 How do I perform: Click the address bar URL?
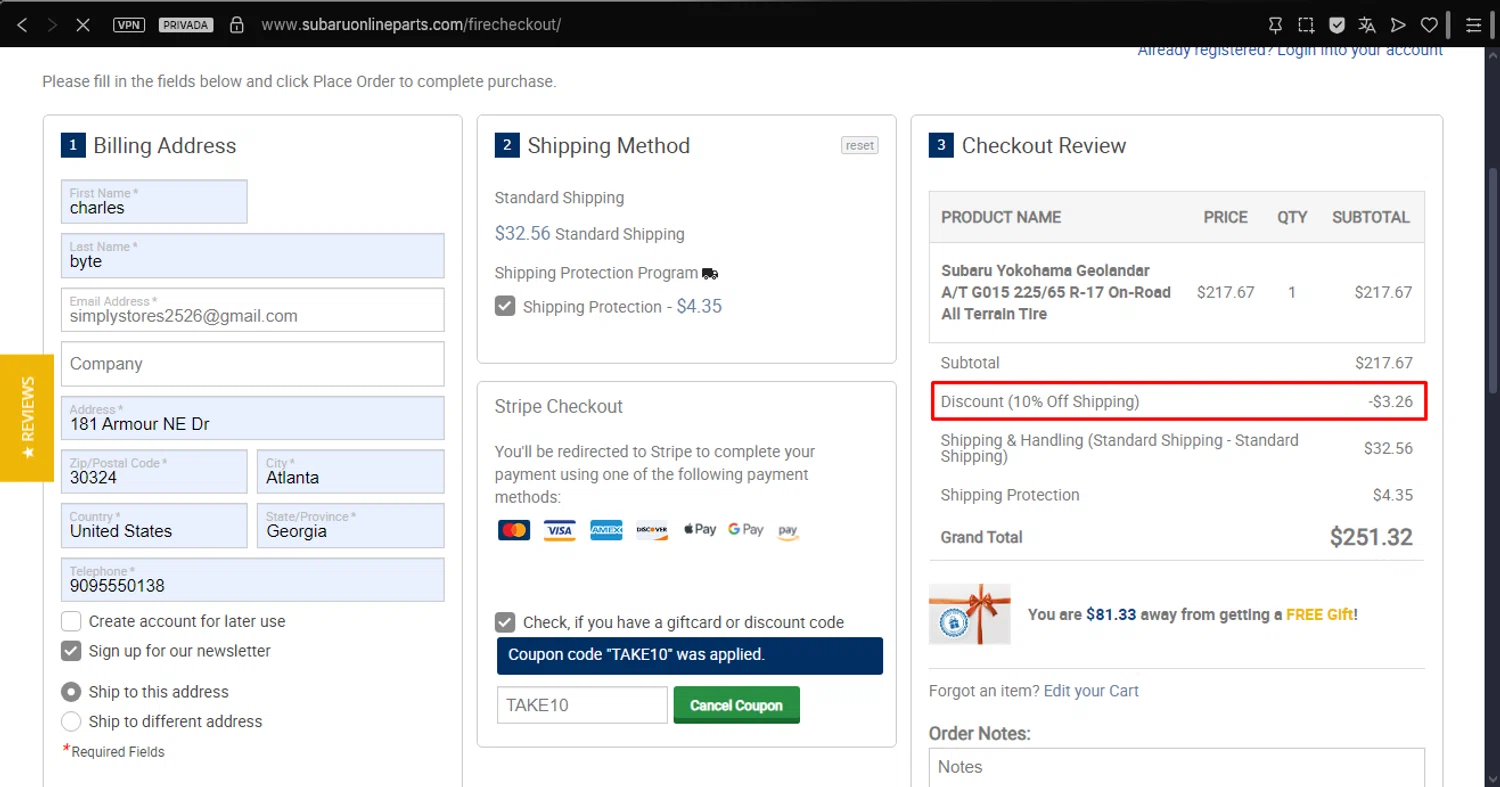411,25
